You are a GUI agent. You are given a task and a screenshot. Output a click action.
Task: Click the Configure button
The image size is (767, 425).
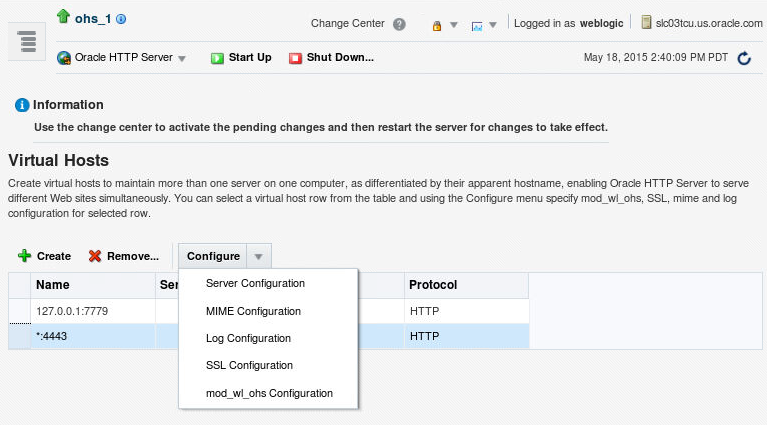pyautogui.click(x=213, y=256)
